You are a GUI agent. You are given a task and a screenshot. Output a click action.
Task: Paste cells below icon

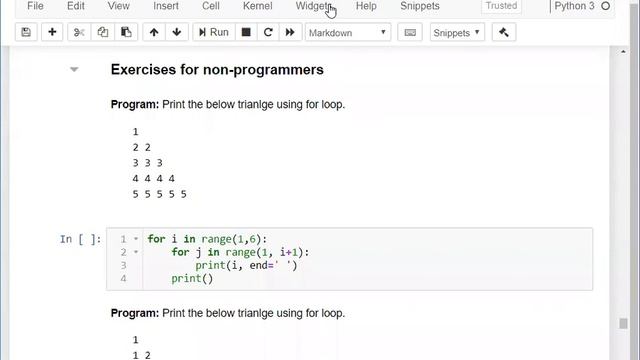coord(126,32)
